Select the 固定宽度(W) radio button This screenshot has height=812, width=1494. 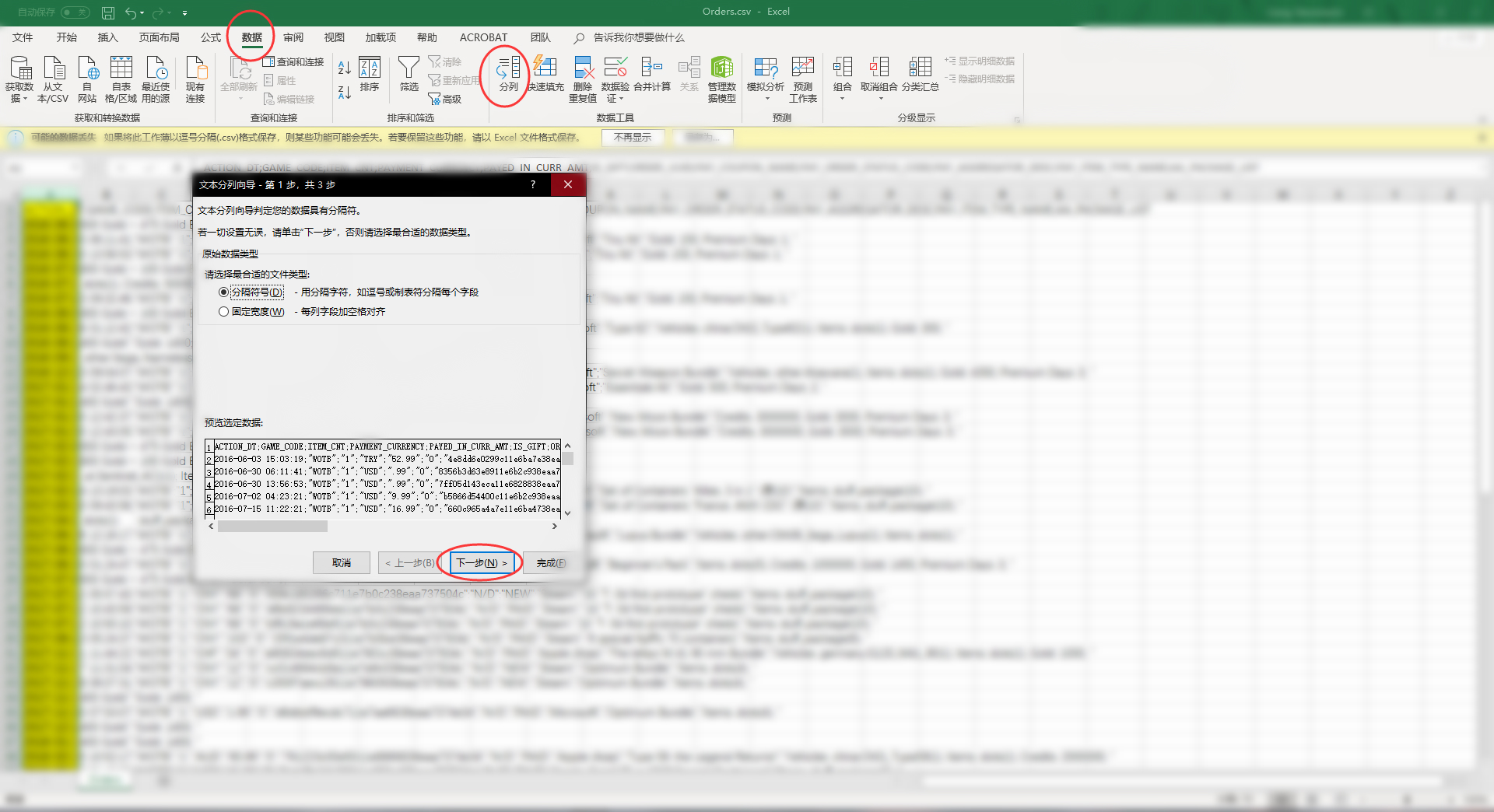click(224, 312)
